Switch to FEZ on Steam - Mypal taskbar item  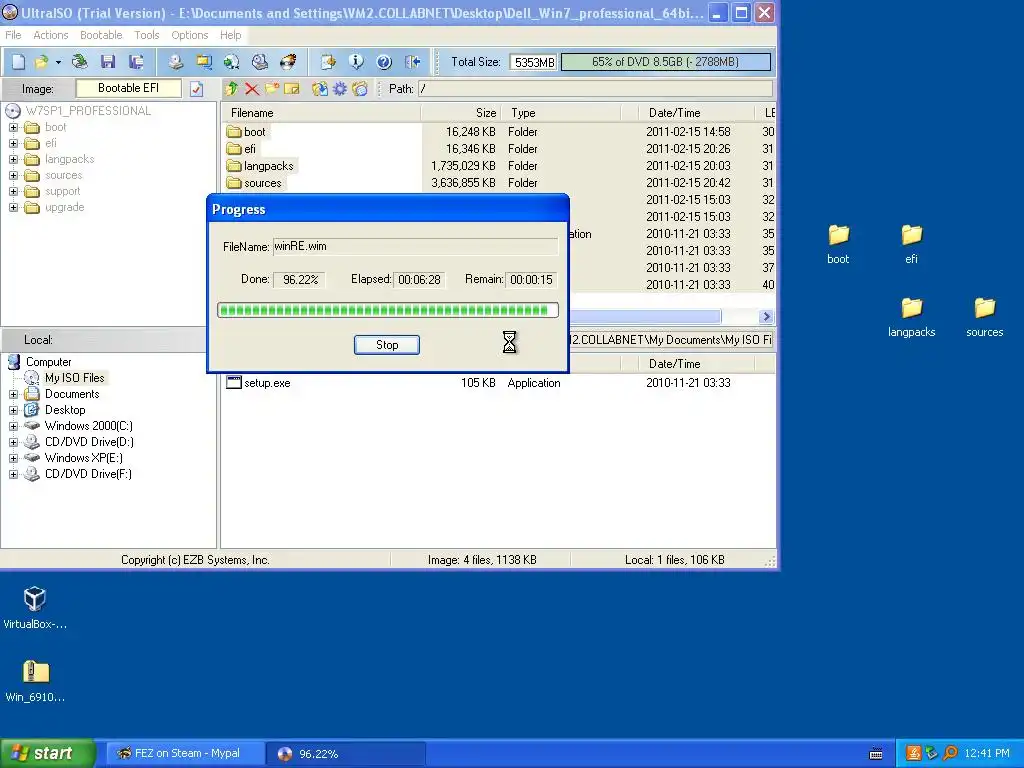coord(186,754)
